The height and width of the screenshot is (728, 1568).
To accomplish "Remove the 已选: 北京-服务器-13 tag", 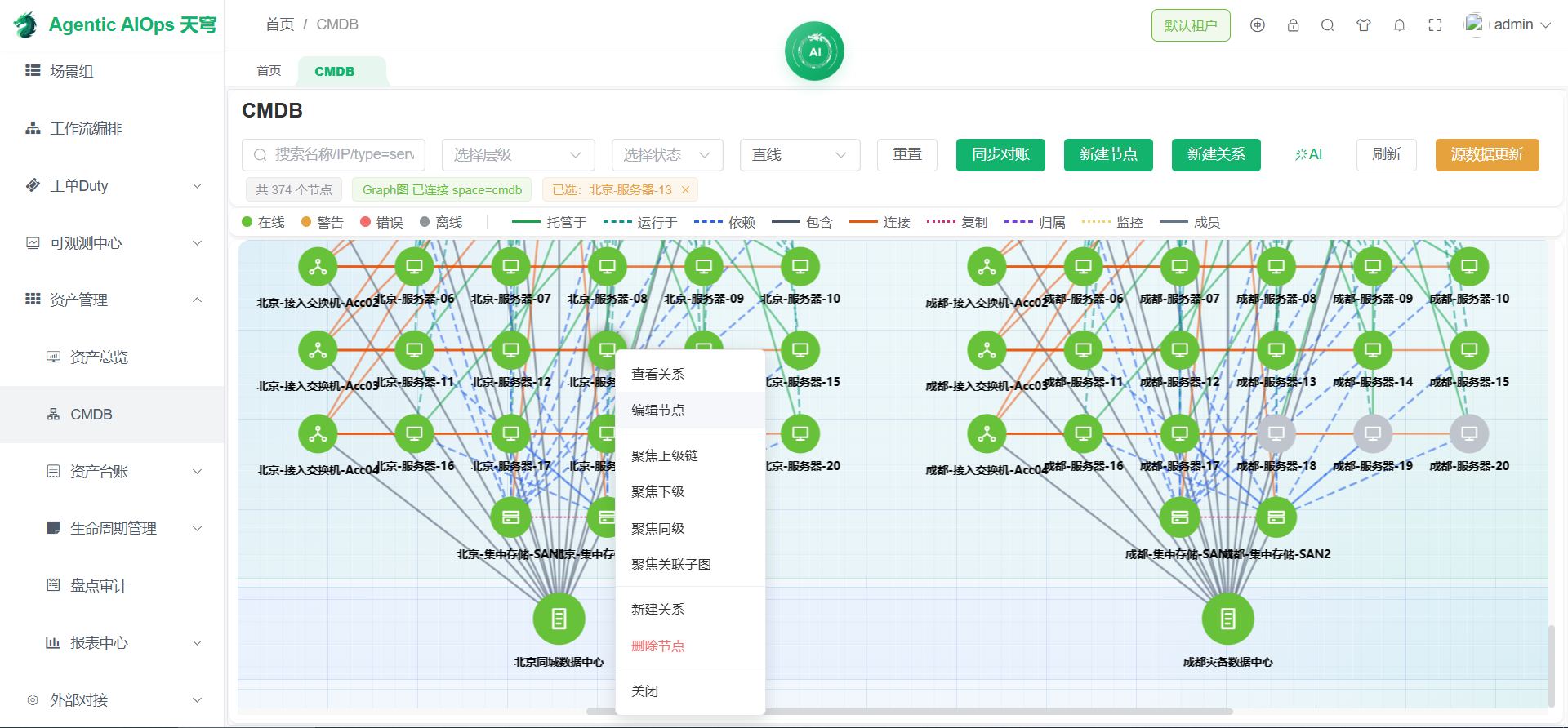I will (x=685, y=189).
